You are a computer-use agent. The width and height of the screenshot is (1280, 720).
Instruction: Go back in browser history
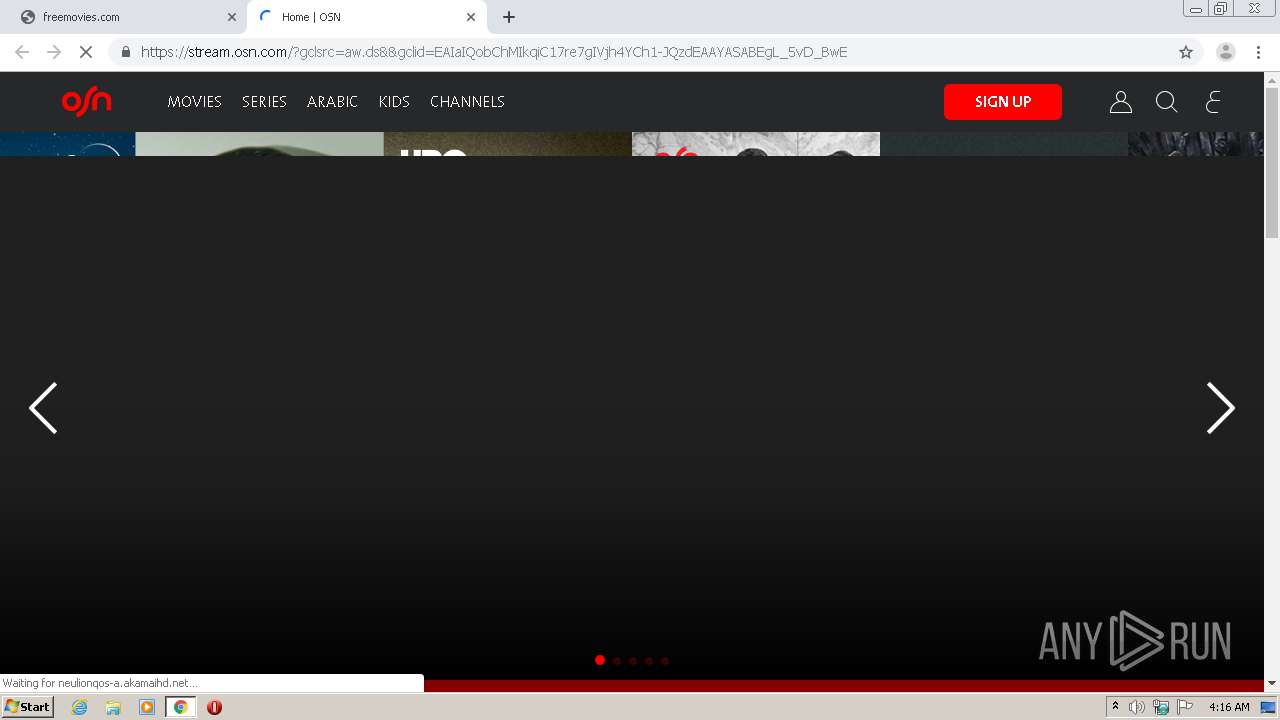(x=22, y=52)
